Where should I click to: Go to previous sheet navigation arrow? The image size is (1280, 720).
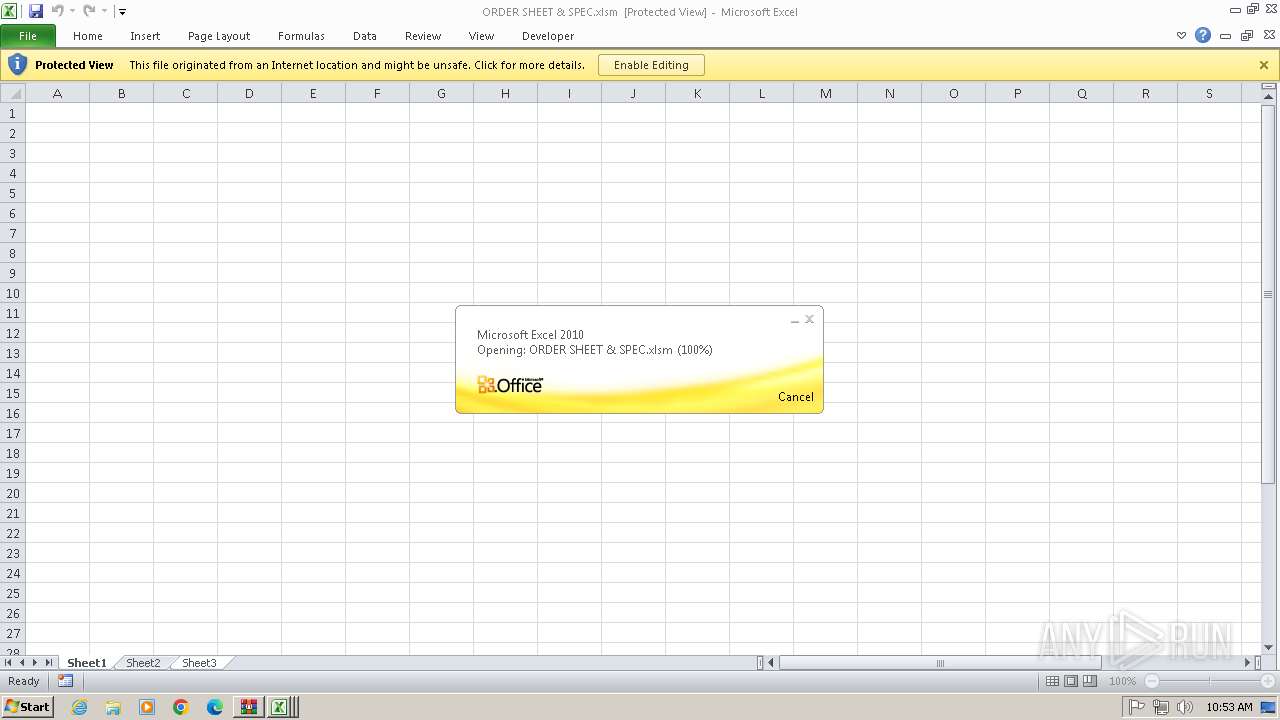point(22,663)
